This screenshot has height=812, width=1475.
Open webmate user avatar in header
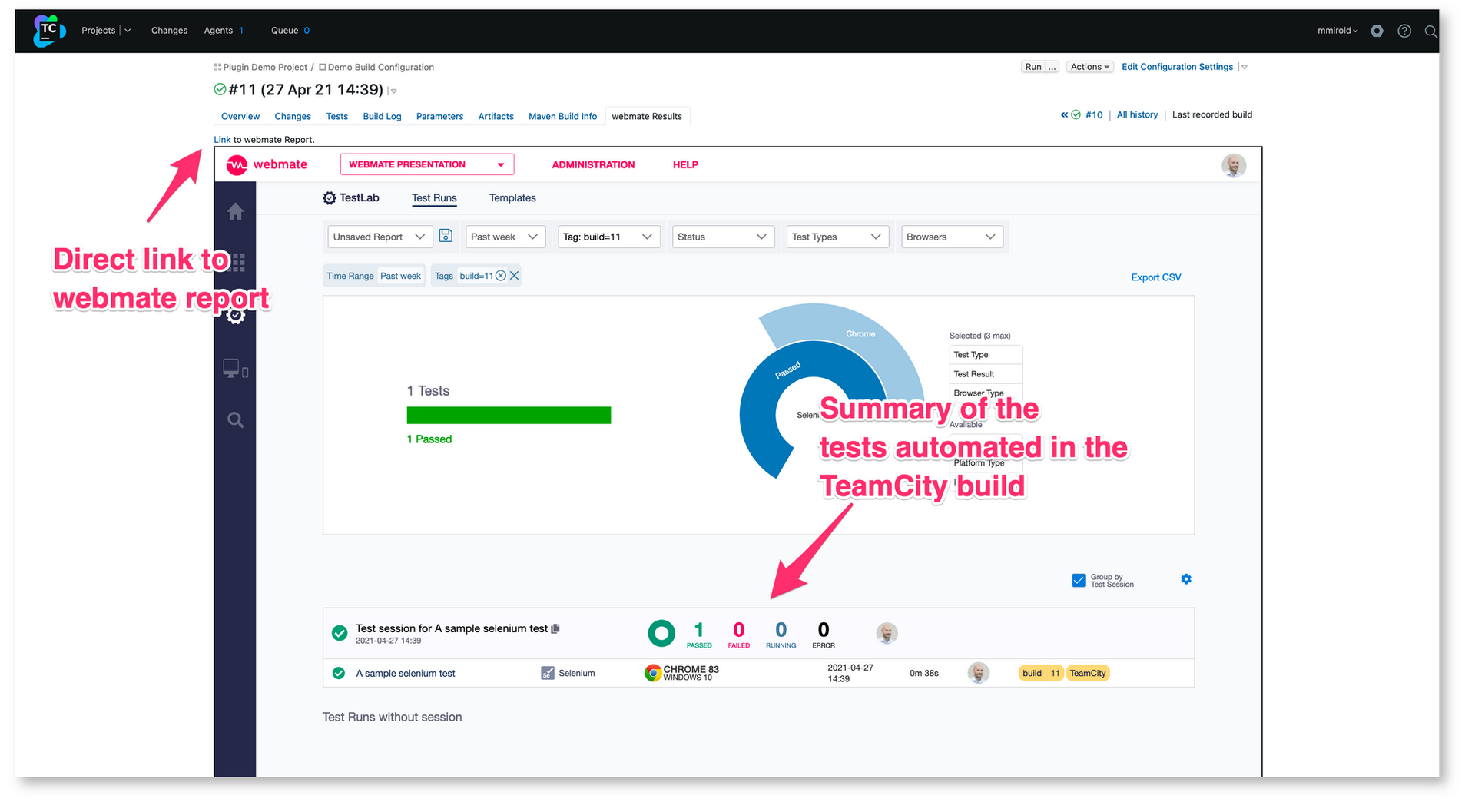click(x=1234, y=165)
